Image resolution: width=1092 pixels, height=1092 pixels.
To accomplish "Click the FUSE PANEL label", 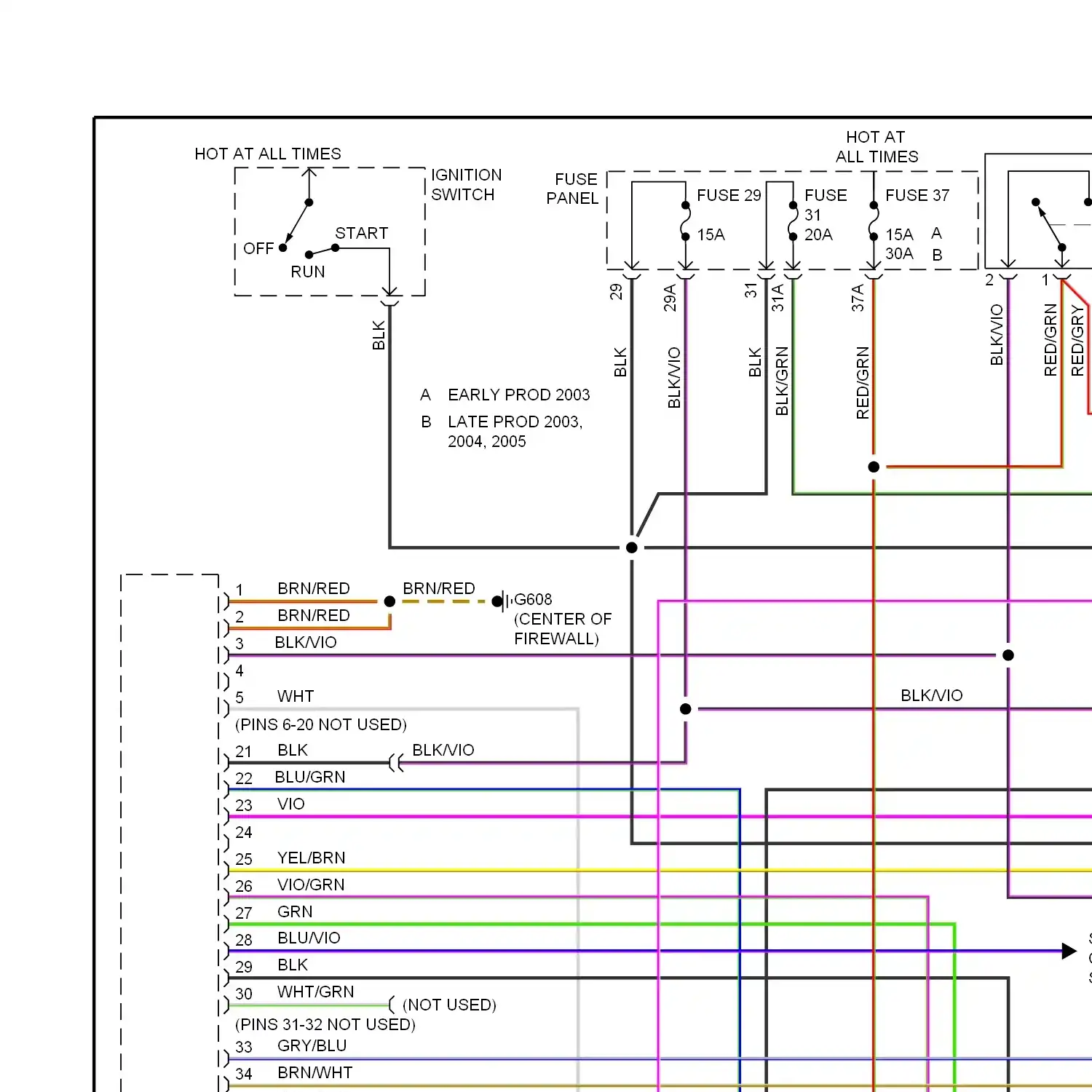I will click(573, 189).
